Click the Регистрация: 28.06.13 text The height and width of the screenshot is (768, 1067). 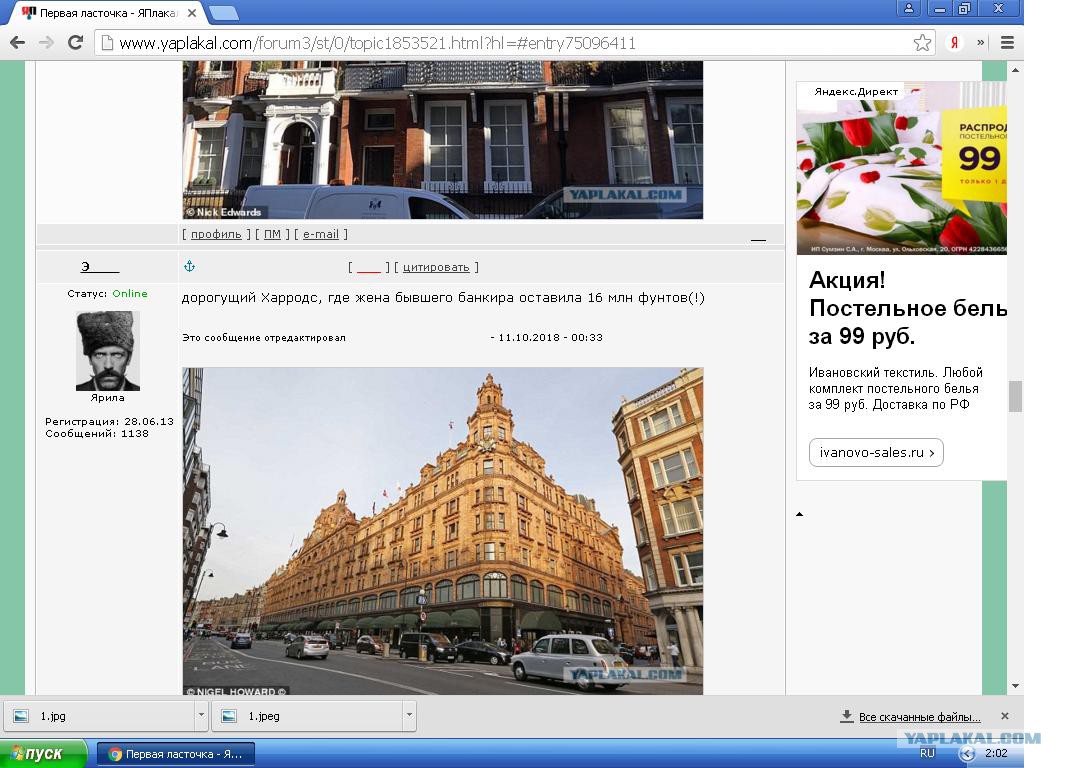pos(110,421)
